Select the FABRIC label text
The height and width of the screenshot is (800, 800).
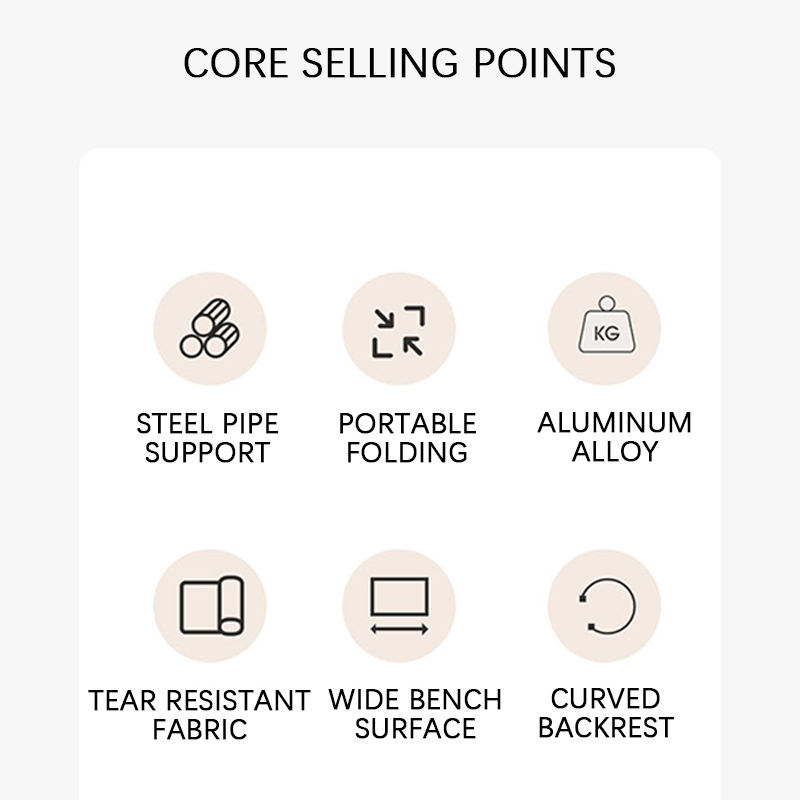pyautogui.click(x=199, y=730)
